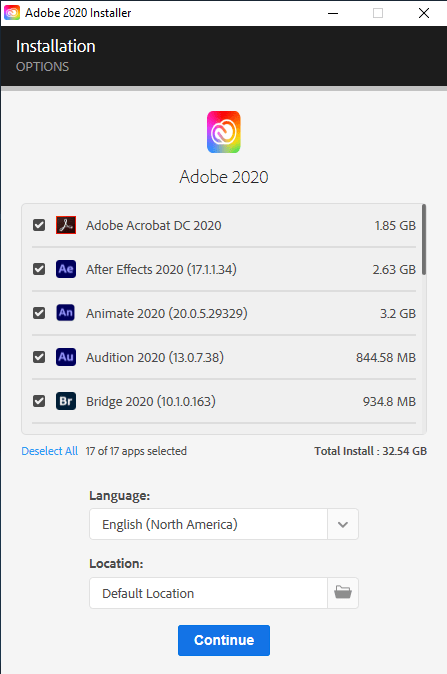Viewport: 447px width, 674px height.
Task: Click the installer icon in title bar
Action: 12,13
